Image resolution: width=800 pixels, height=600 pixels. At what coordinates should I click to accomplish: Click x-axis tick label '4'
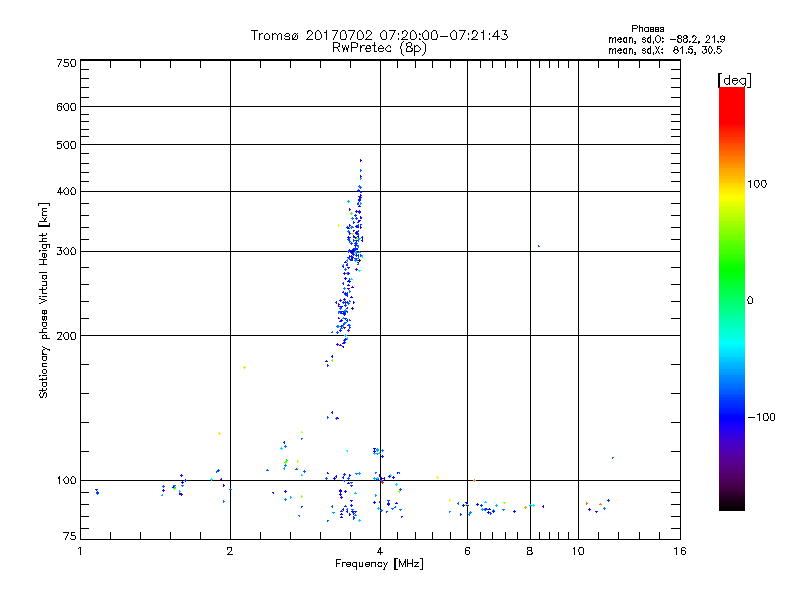coord(380,551)
